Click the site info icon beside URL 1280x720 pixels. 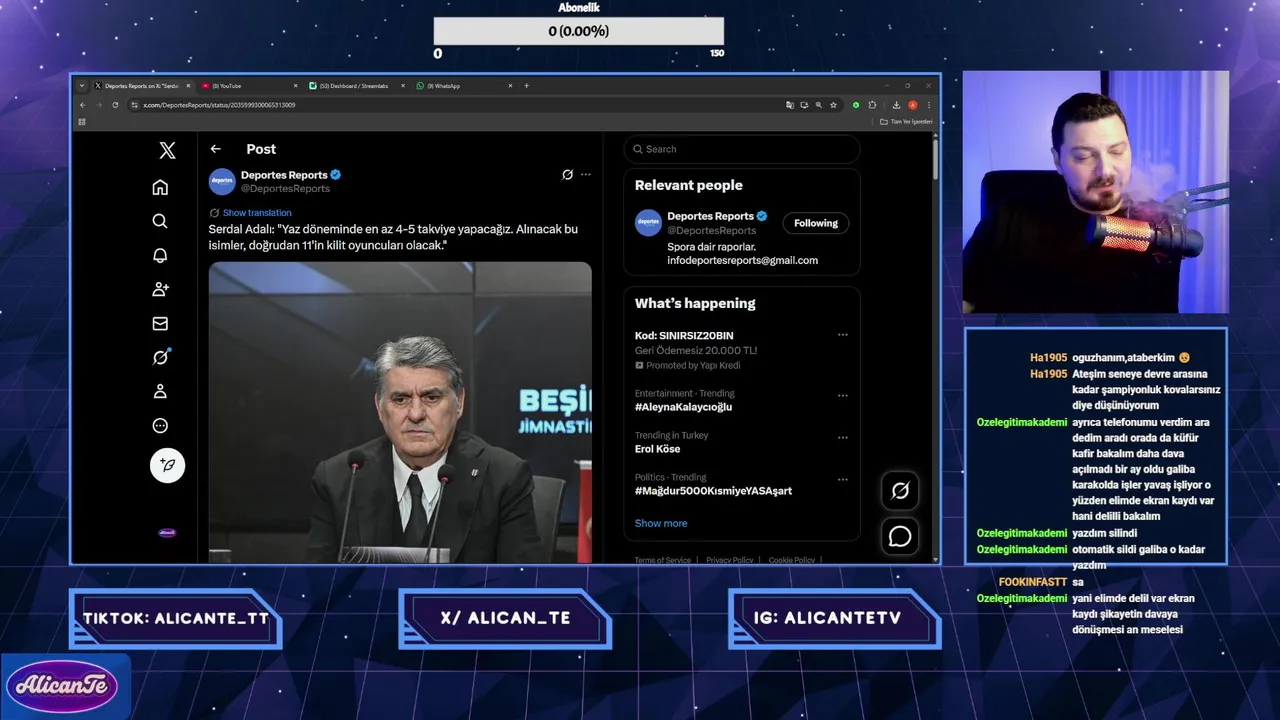click(x=134, y=105)
